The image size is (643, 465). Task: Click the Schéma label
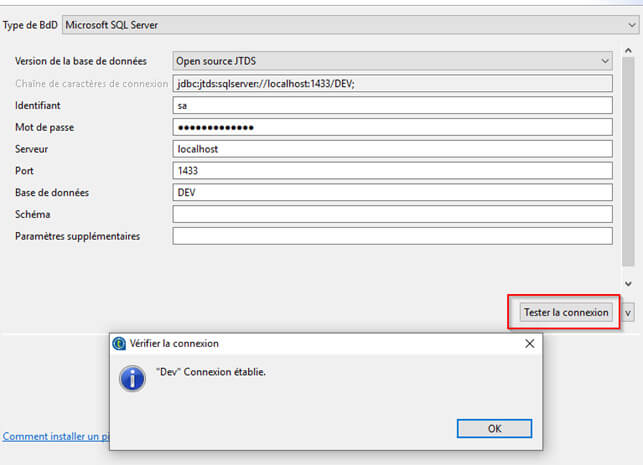33,214
